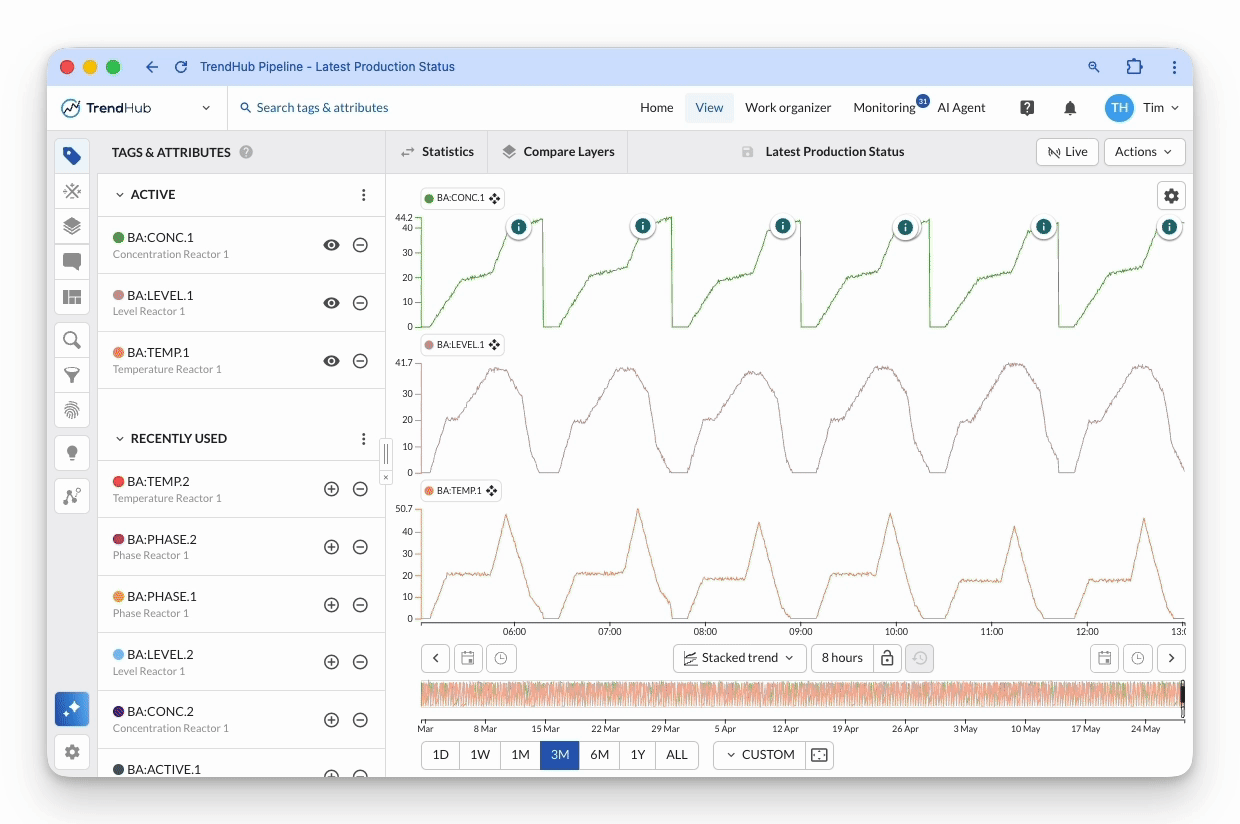The height and width of the screenshot is (824, 1240).
Task: Select the filter funnel icon in sidebar
Action: 72,375
